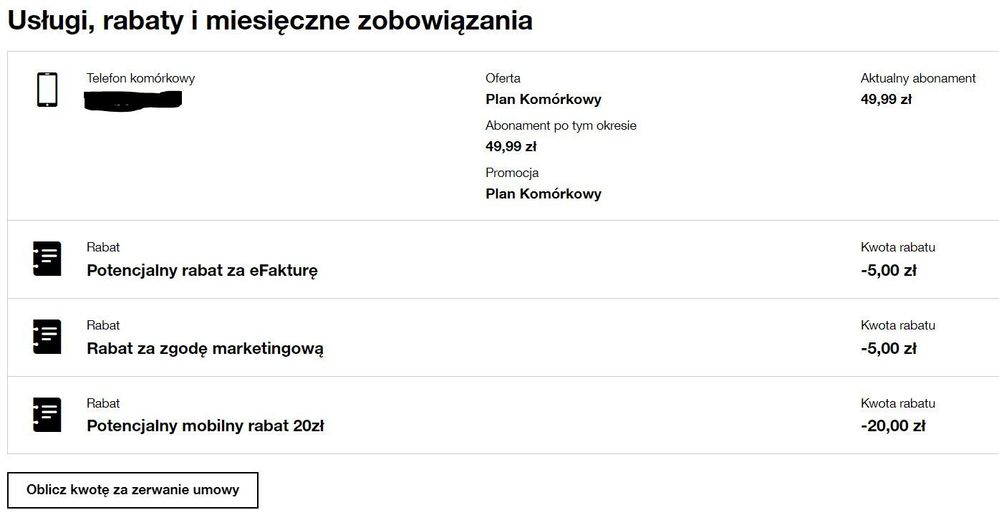
Task: Click Plan Komórkowy under Oferta
Action: pos(543,99)
